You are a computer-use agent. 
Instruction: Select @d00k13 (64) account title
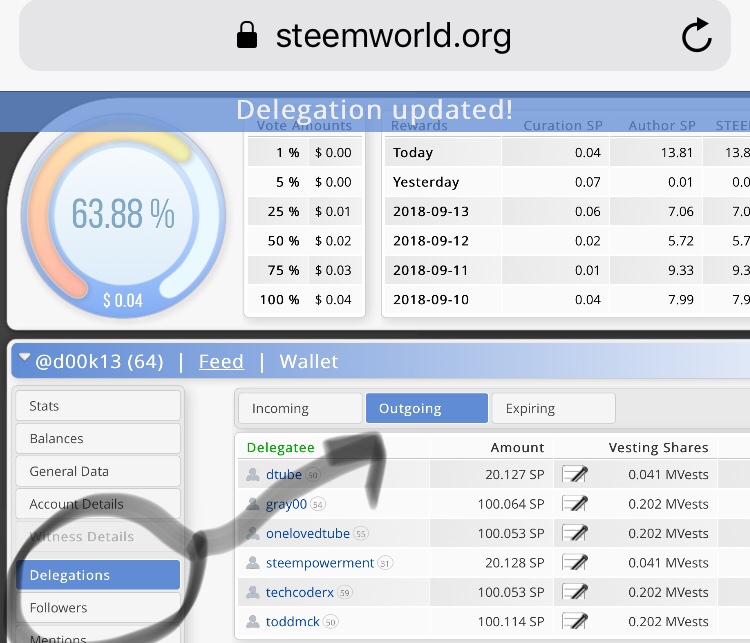tap(99, 361)
